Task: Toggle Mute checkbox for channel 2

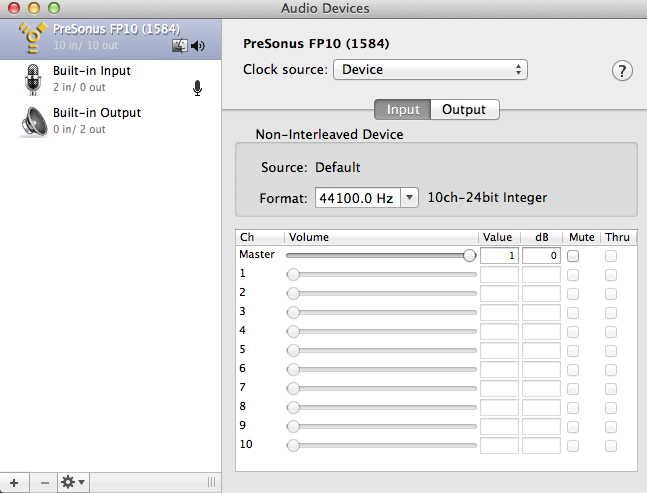Action: (573, 294)
